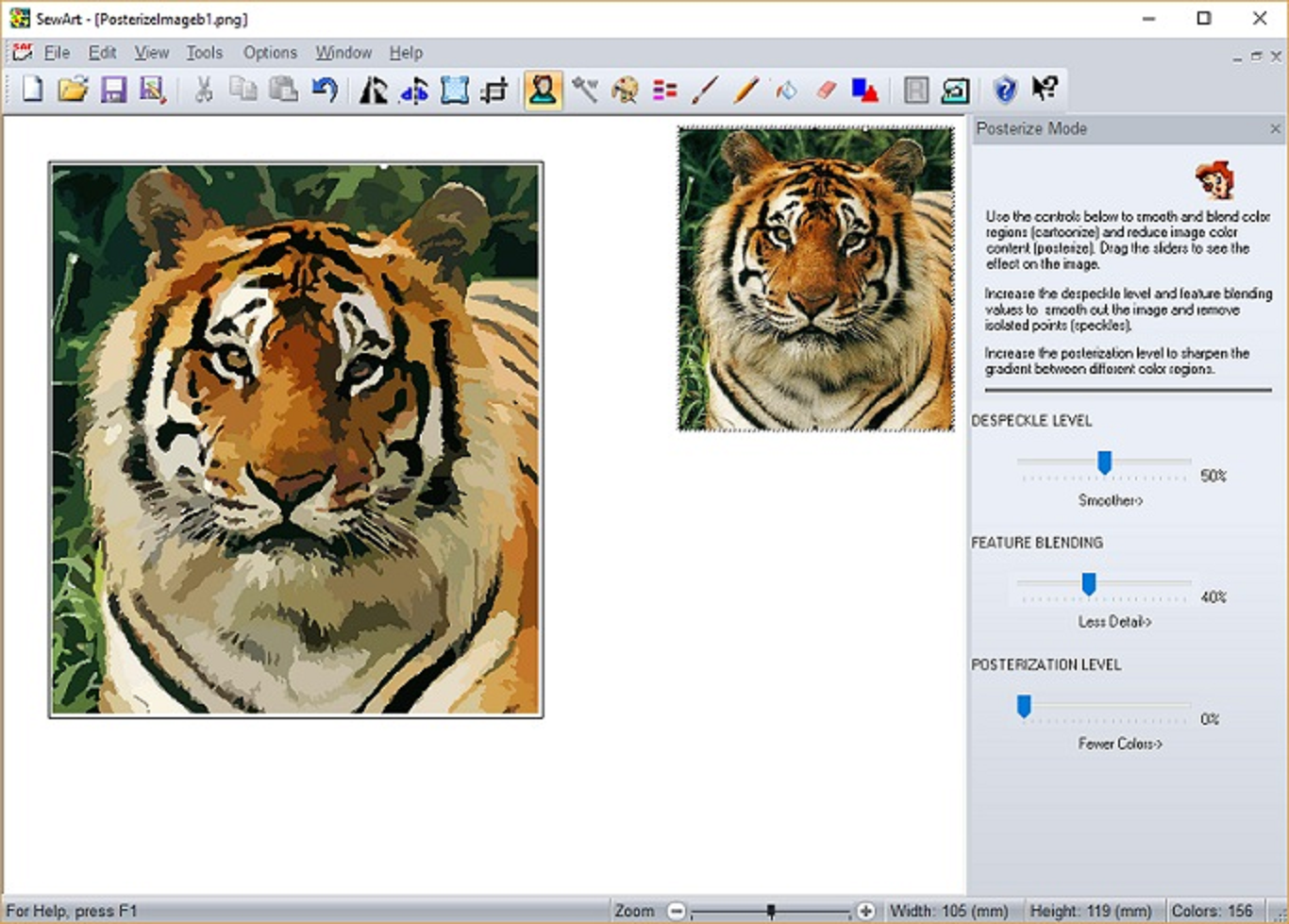Save the current image

[114, 90]
